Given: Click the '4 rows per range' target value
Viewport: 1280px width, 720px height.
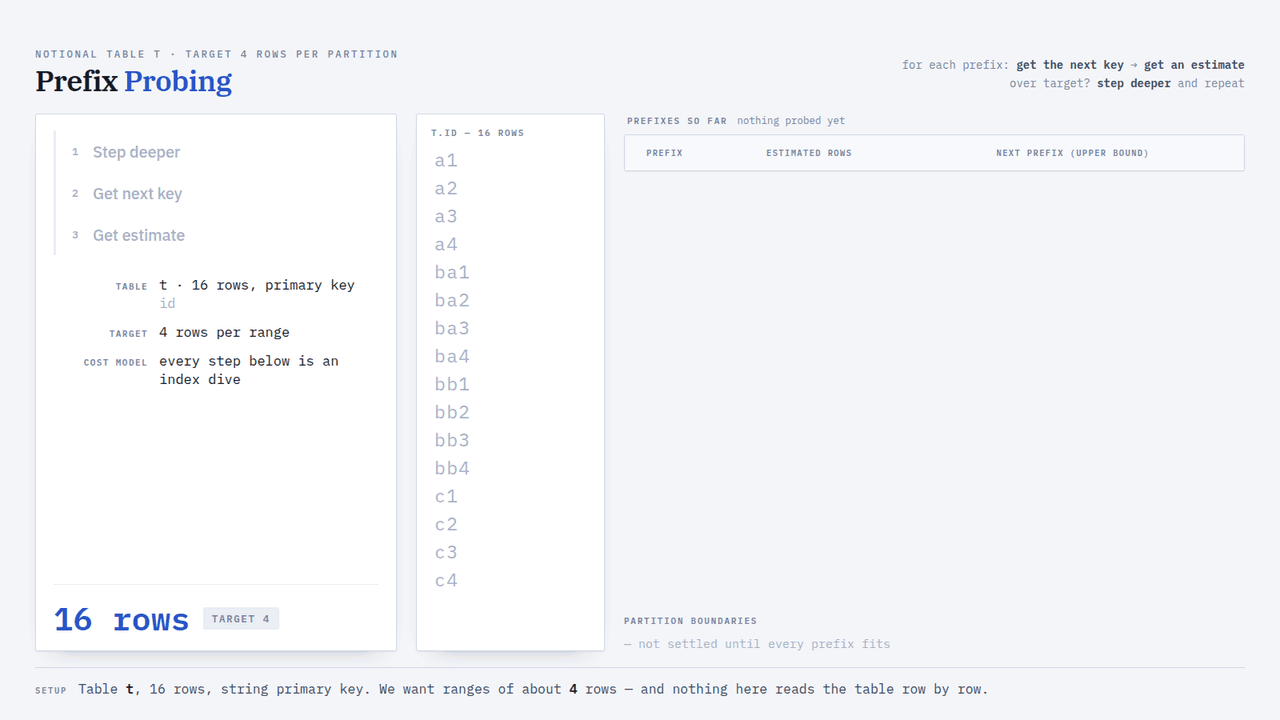Looking at the screenshot, I should 224,332.
